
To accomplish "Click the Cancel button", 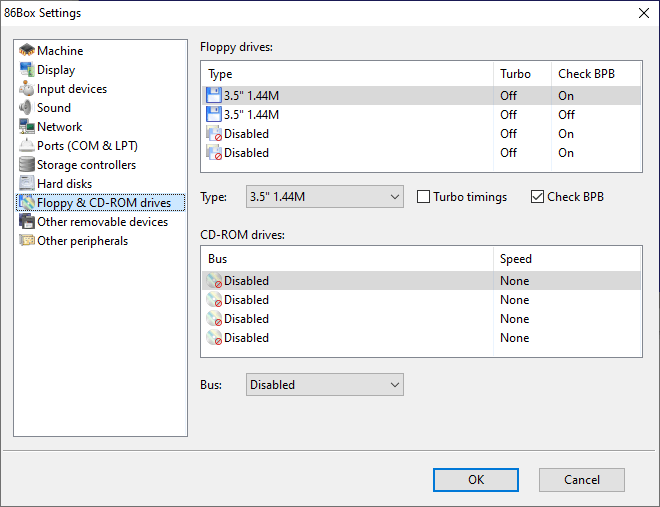I will (581, 479).
